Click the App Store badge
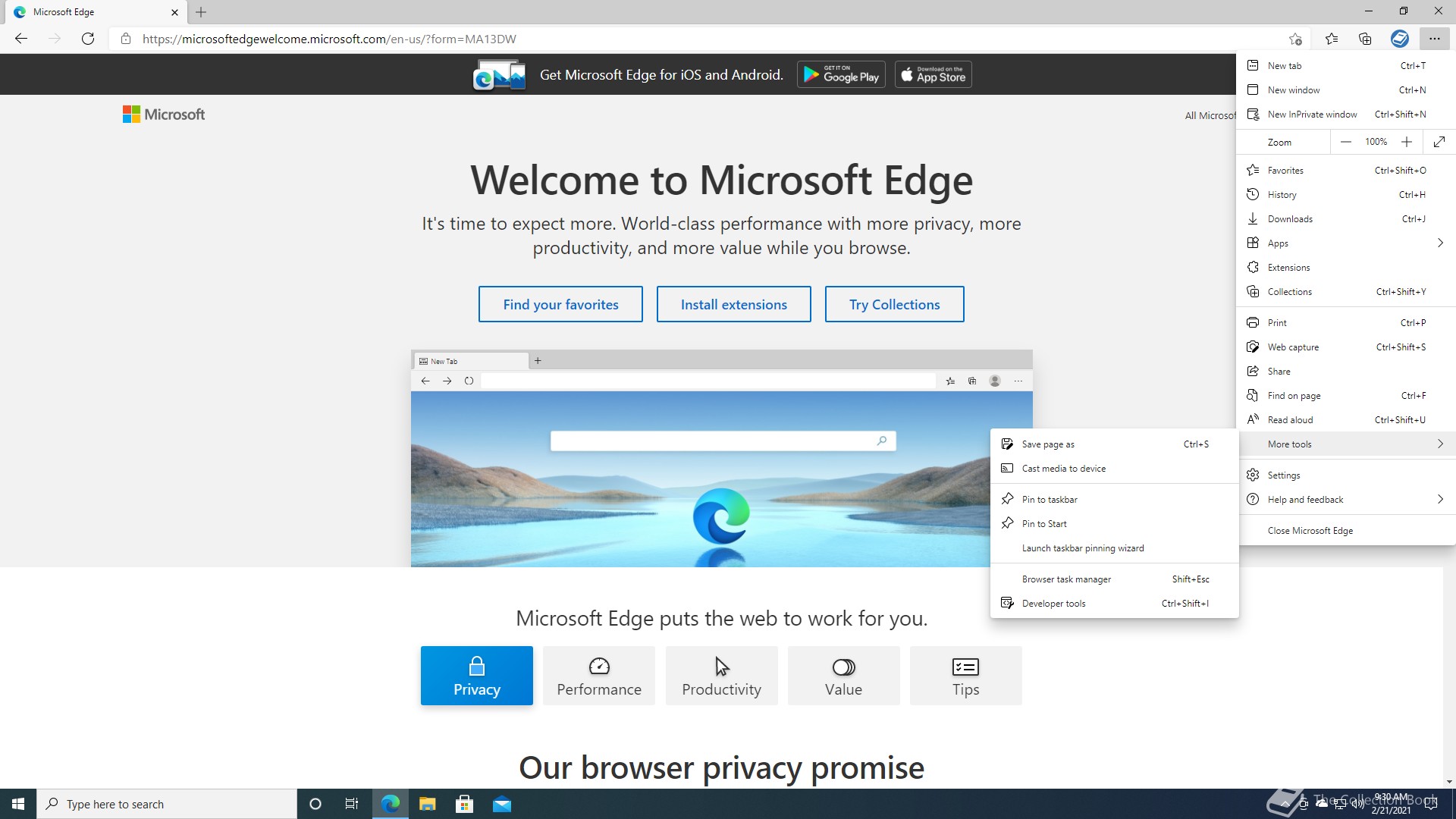The image size is (1456, 819). [933, 74]
